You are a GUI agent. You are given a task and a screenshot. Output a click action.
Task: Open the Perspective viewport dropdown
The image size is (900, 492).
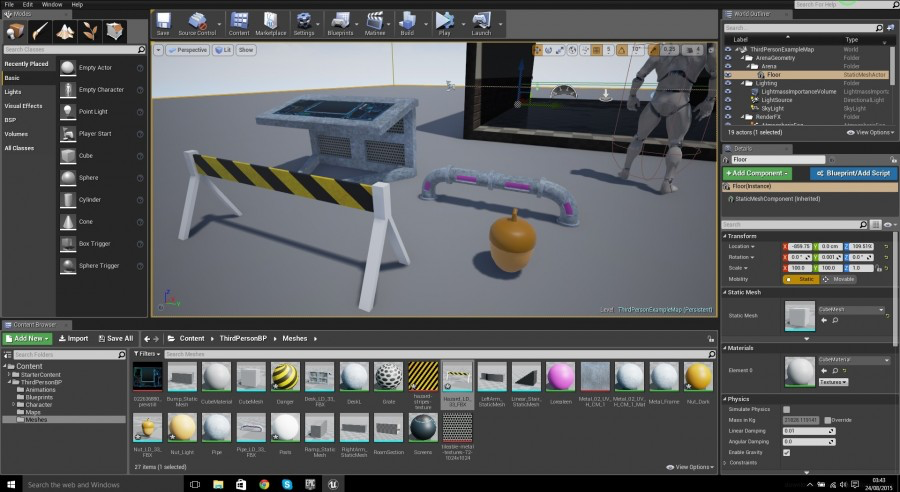(187, 50)
